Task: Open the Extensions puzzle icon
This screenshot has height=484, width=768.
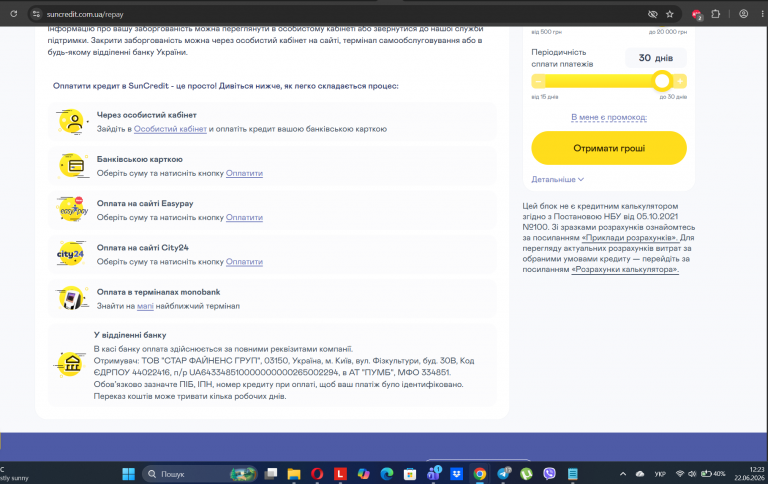Action: click(x=716, y=14)
